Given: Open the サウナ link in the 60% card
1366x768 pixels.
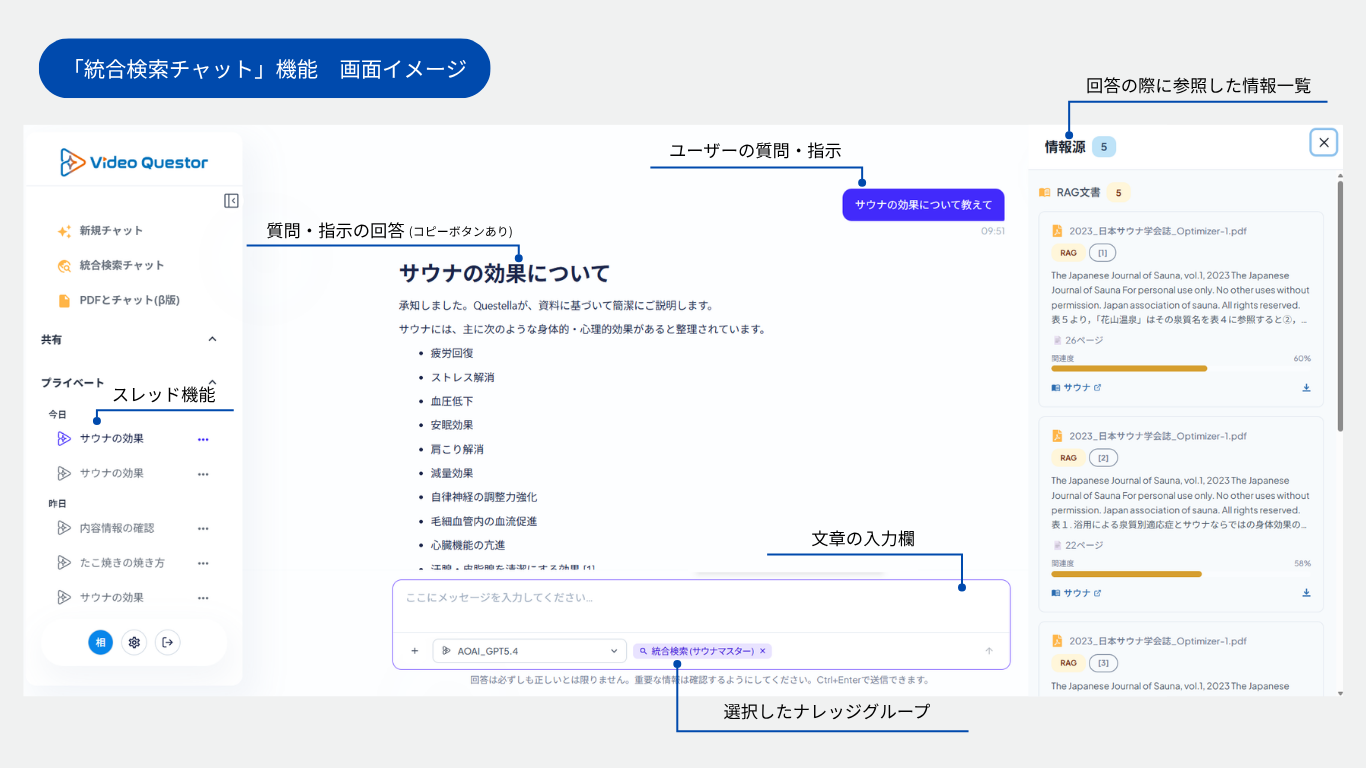Looking at the screenshot, I should pyautogui.click(x=1076, y=388).
